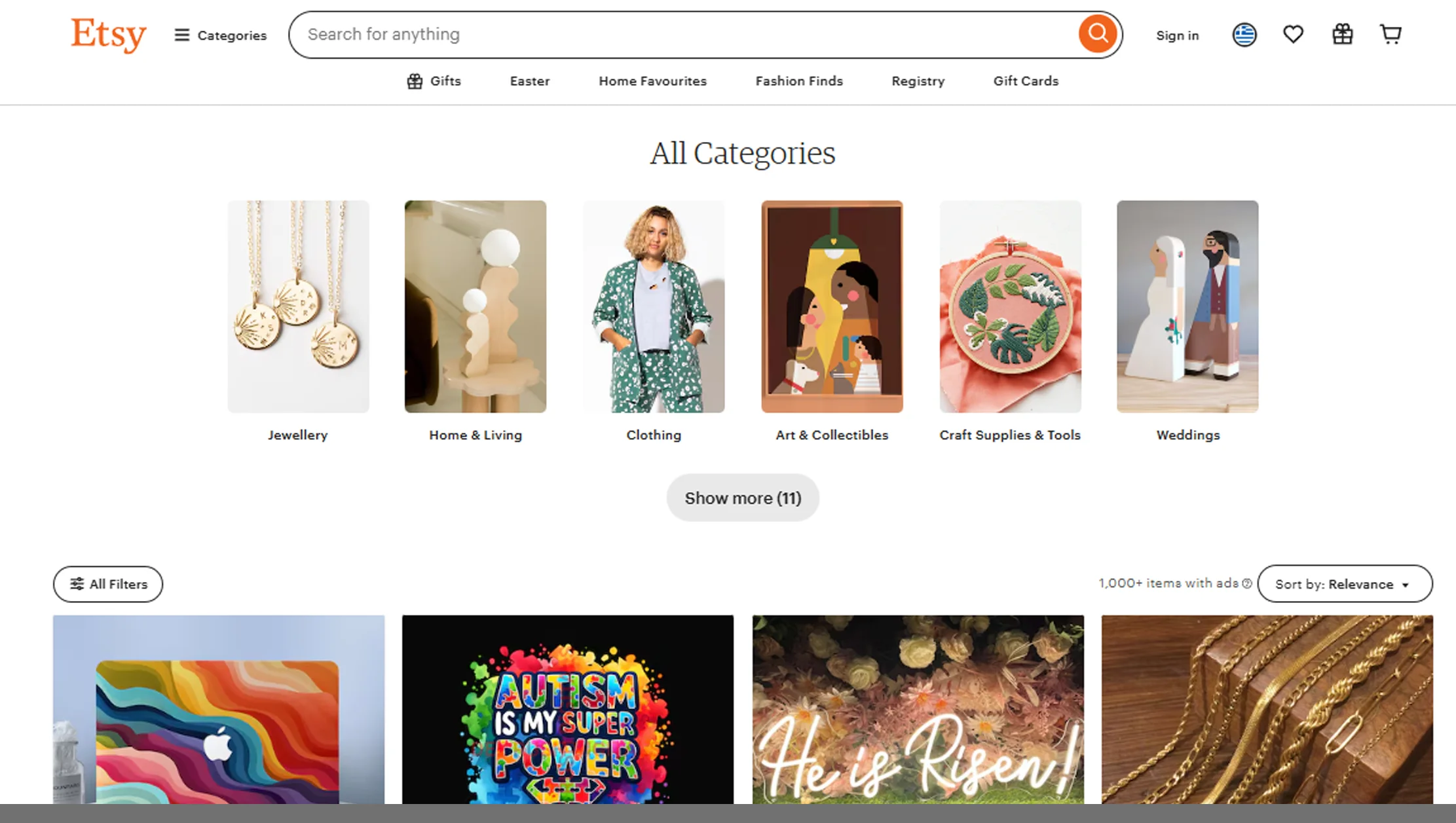Open the Fashion Finds menu item
Image resolution: width=1456 pixels, height=823 pixels.
pyautogui.click(x=798, y=81)
